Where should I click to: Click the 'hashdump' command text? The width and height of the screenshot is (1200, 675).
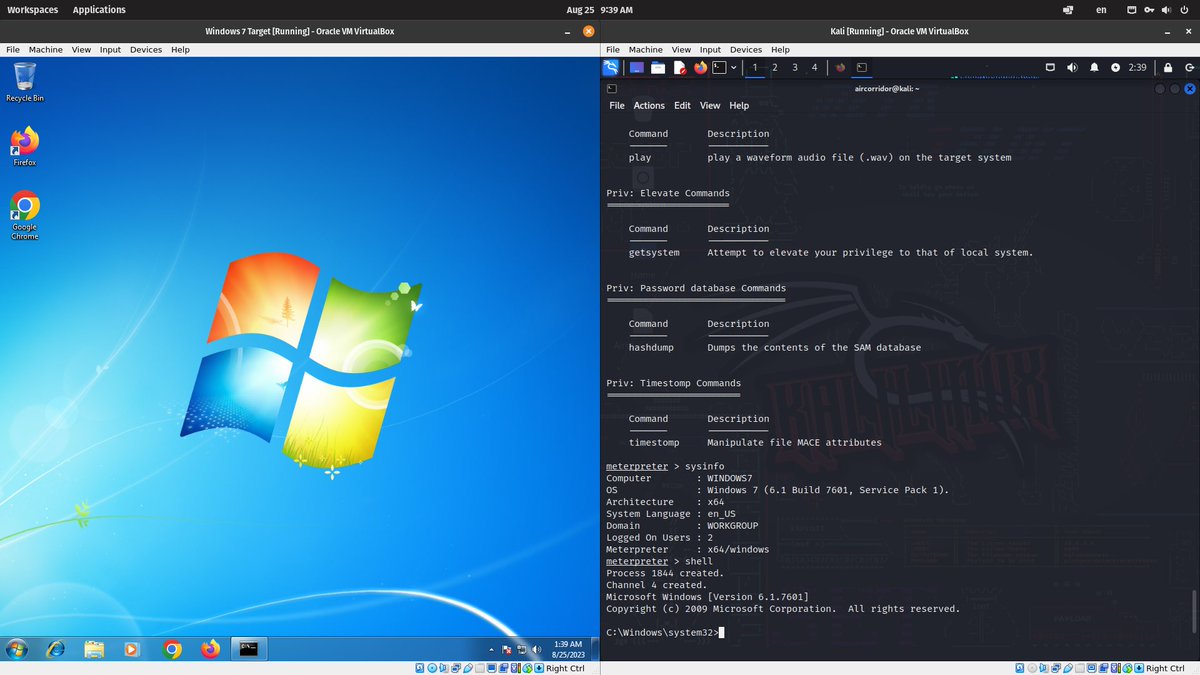coord(651,347)
